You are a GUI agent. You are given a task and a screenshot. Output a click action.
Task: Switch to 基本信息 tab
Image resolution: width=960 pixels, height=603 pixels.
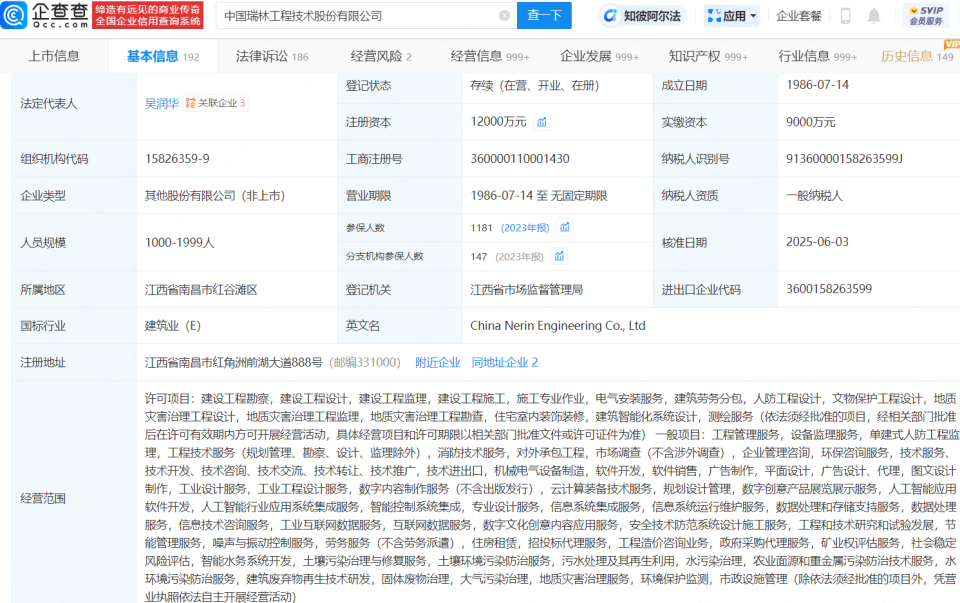coord(163,56)
